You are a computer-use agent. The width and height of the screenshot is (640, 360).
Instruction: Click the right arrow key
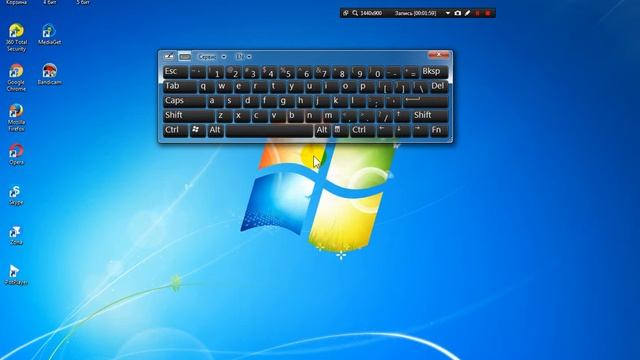(x=420, y=130)
